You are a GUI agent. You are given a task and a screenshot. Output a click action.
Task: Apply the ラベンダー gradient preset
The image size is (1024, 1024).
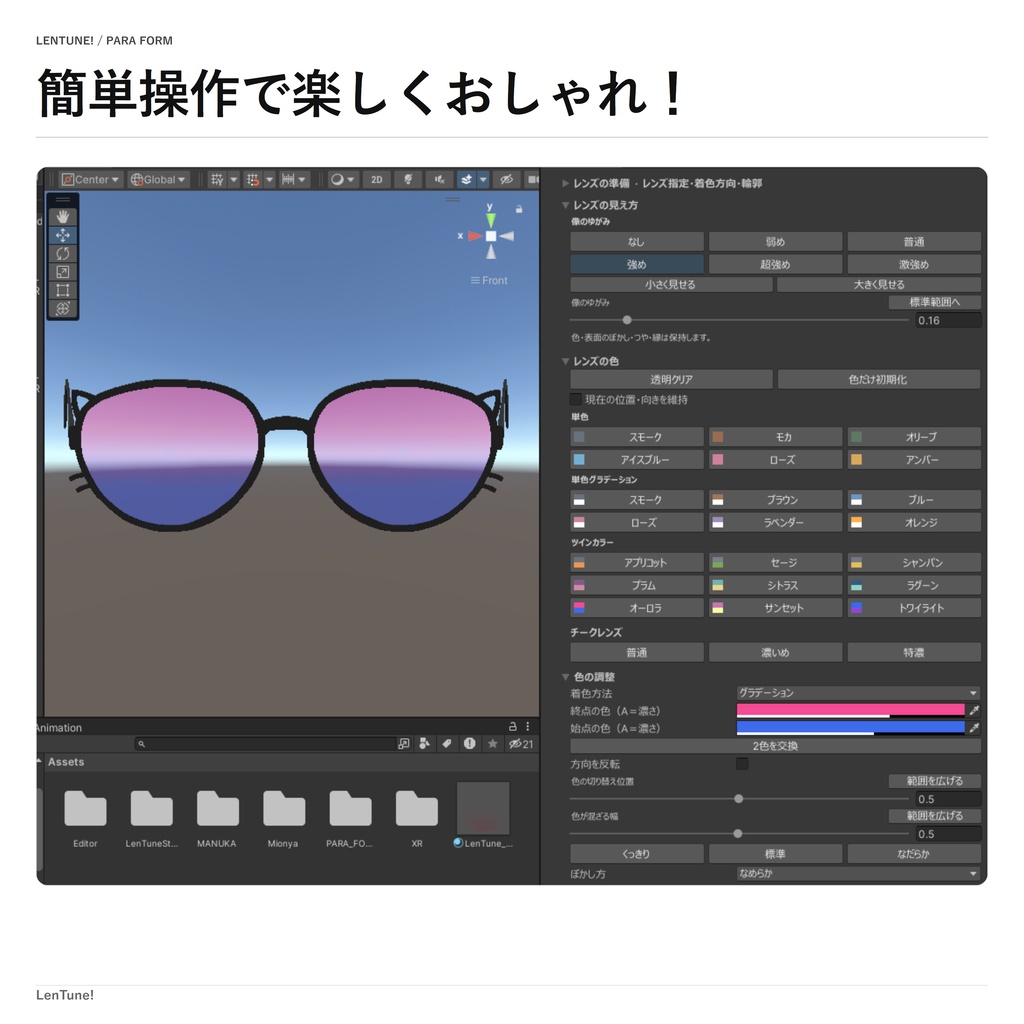point(775,522)
